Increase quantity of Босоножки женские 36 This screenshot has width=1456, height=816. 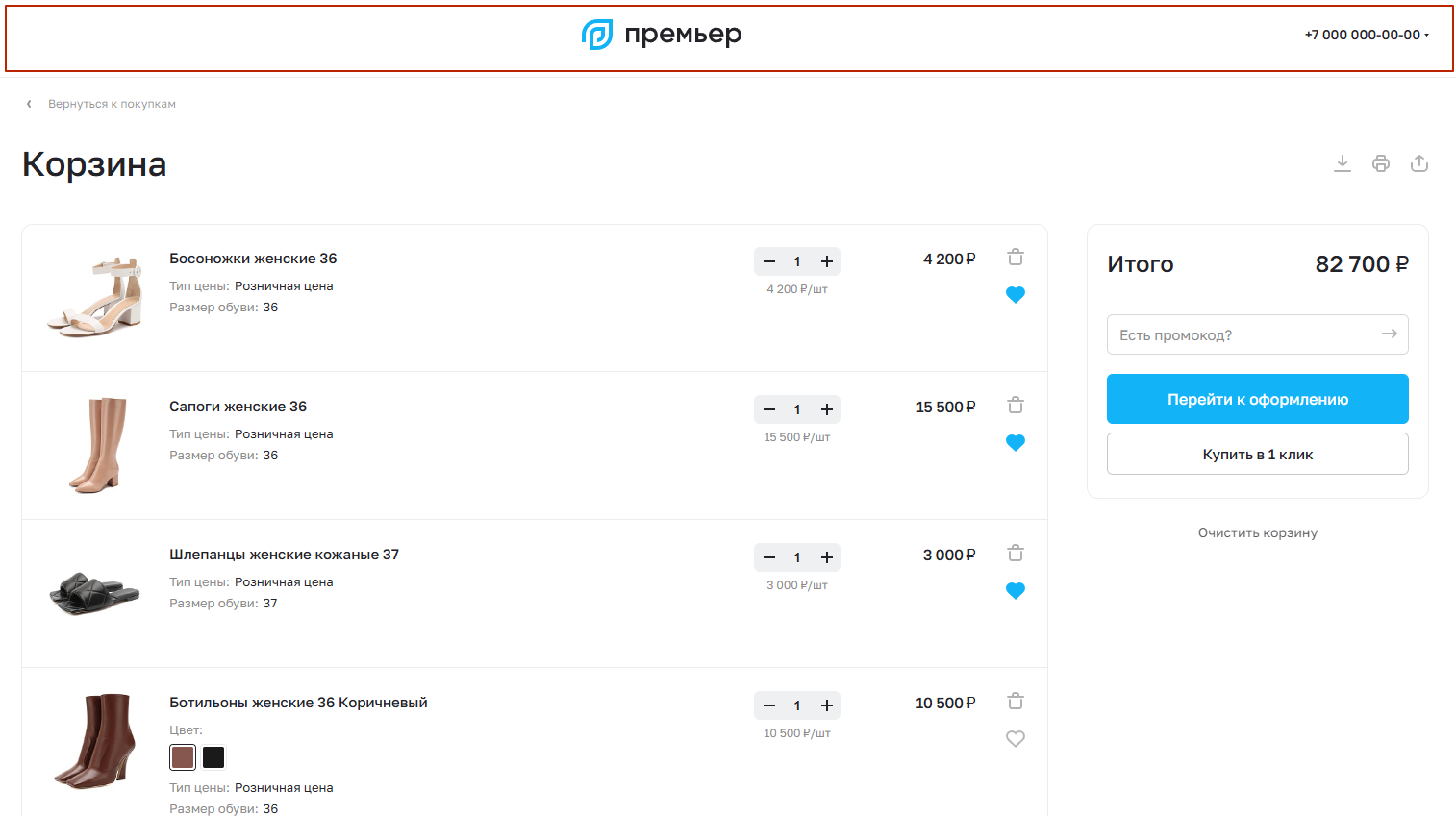click(x=827, y=261)
